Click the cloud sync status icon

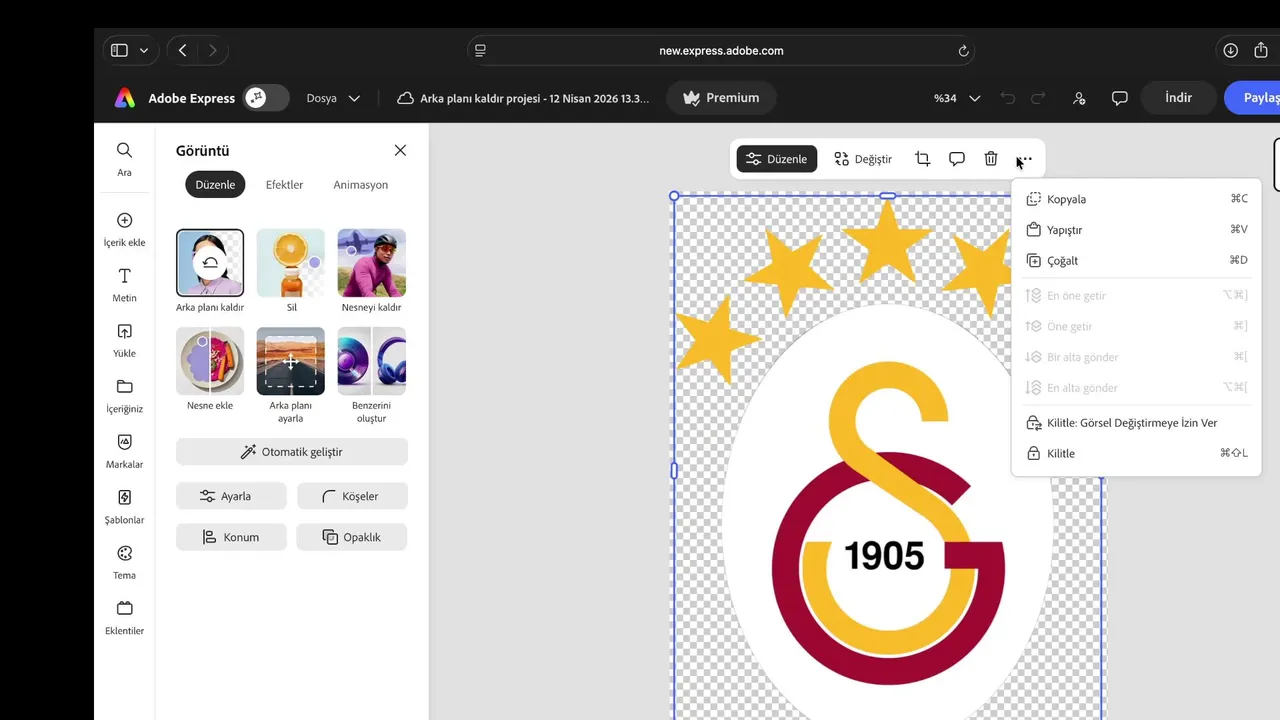pyautogui.click(x=405, y=98)
